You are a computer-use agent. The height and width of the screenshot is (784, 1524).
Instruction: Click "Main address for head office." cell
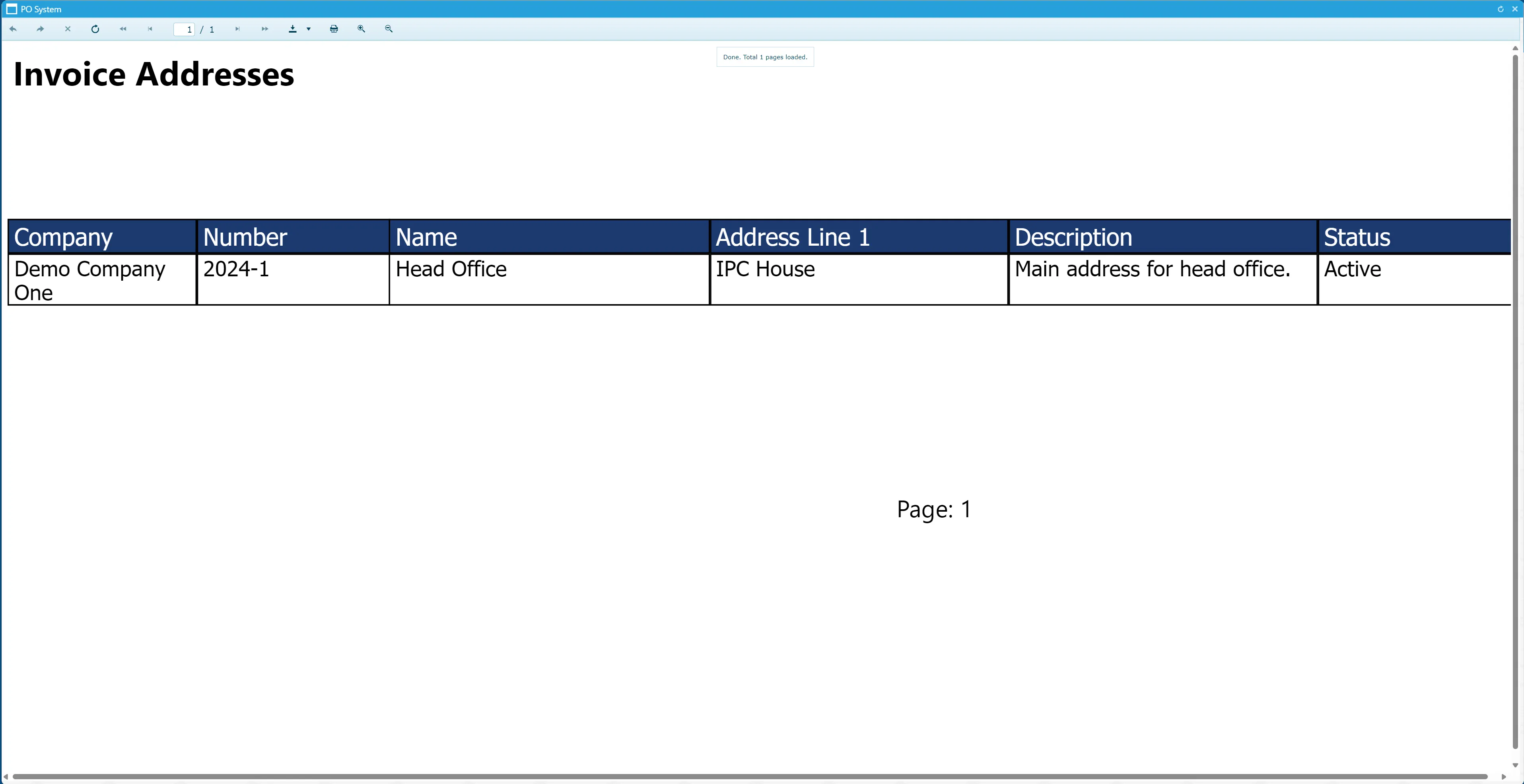pos(1163,280)
